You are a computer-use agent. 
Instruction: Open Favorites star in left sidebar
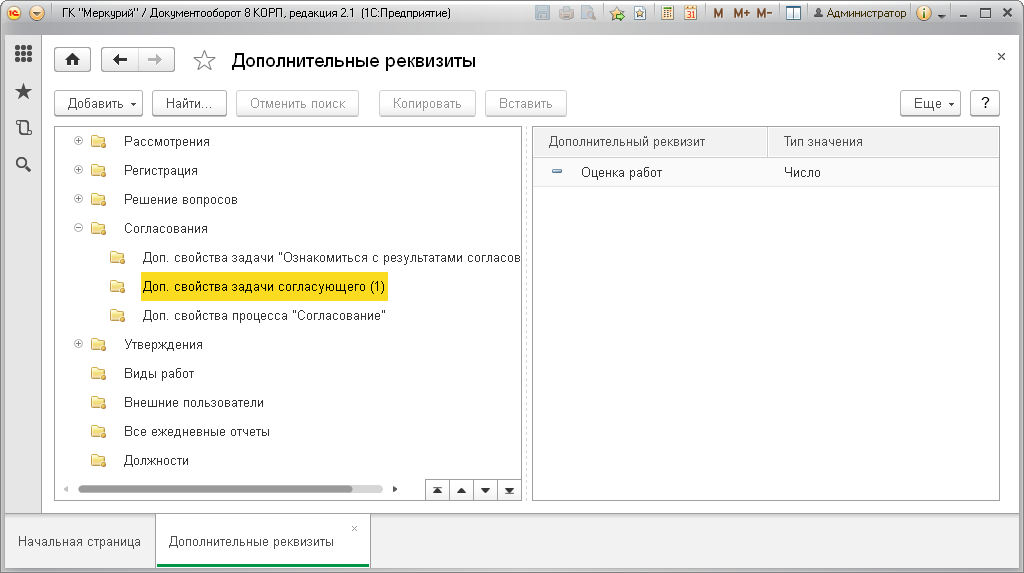[24, 91]
